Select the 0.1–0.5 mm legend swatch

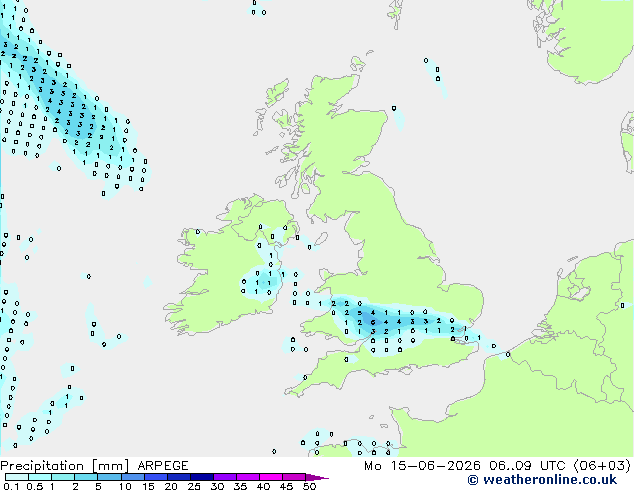pyautogui.click(x=17, y=477)
